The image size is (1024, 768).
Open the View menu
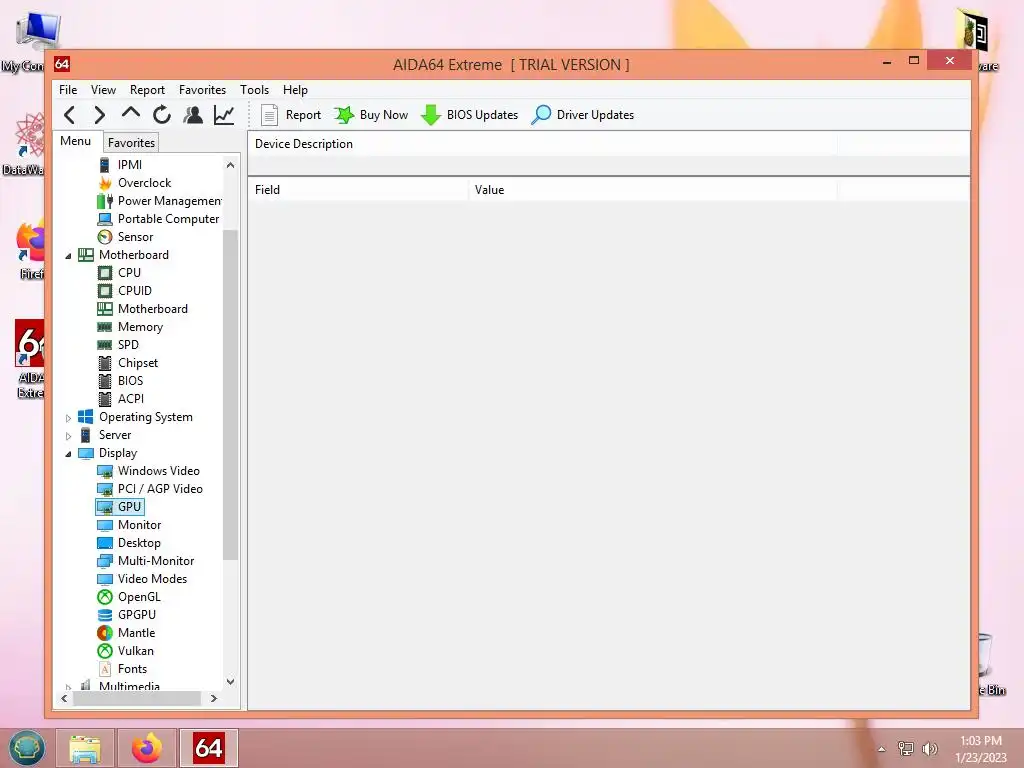click(x=103, y=89)
